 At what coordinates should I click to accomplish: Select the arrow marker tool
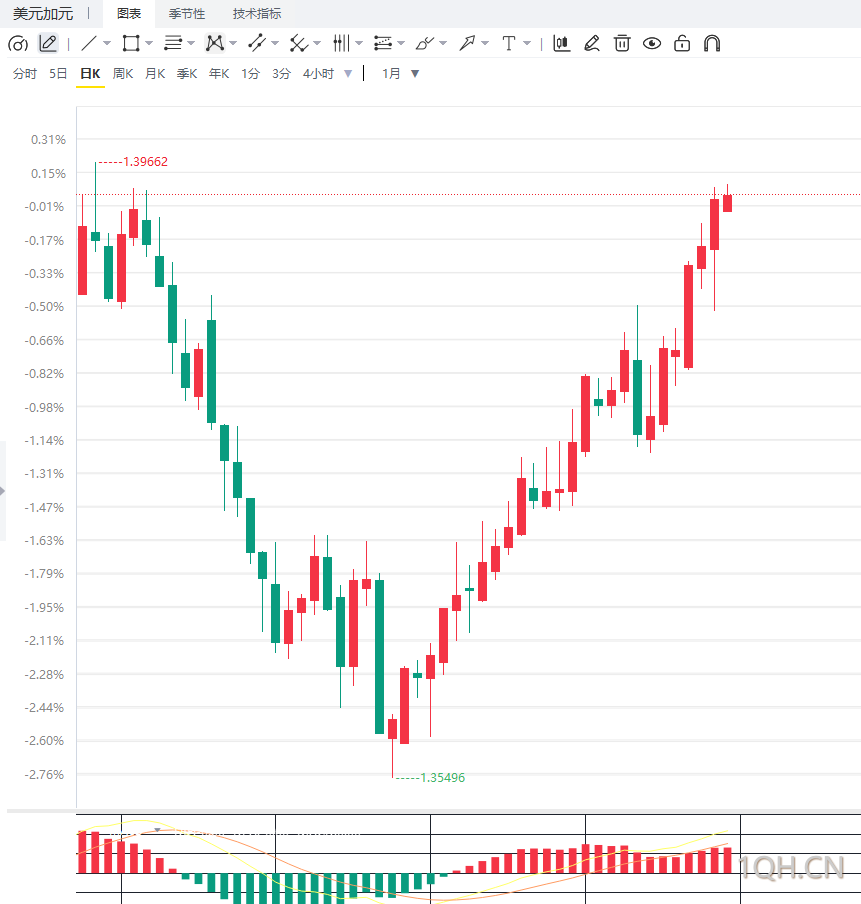(x=467, y=43)
